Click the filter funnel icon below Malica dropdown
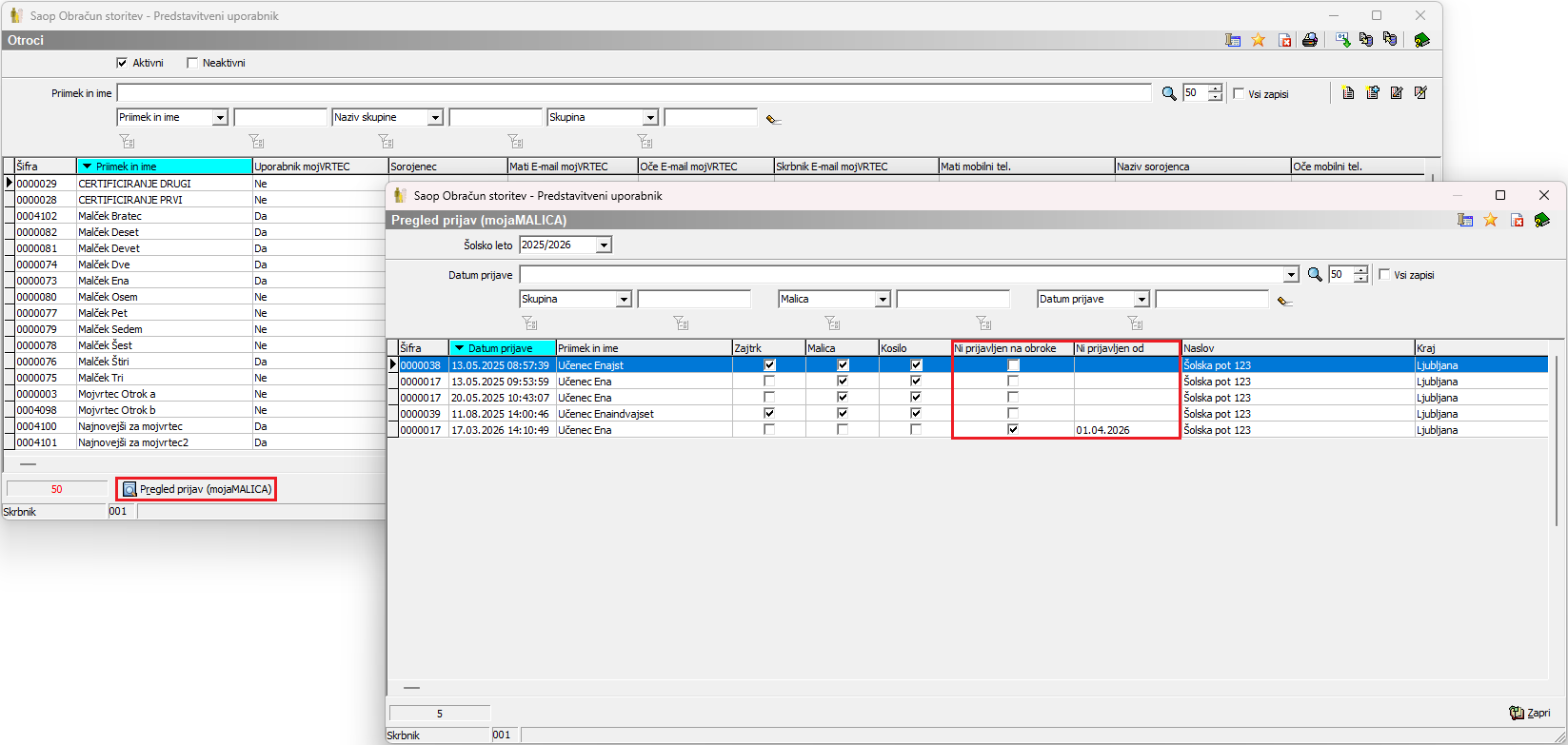Image resolution: width=1568 pixels, height=745 pixels. (832, 323)
